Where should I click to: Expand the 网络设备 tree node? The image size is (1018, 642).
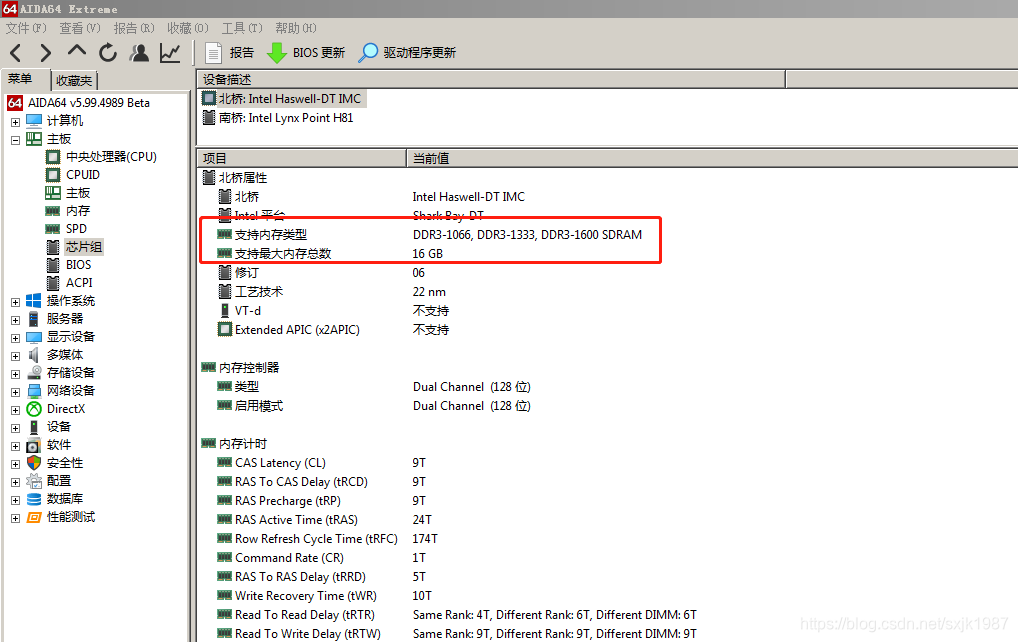16,392
